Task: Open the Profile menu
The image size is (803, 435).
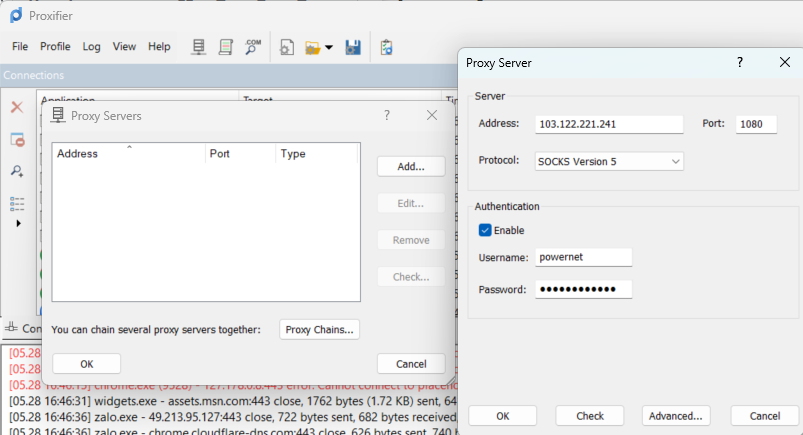Action: (x=55, y=46)
